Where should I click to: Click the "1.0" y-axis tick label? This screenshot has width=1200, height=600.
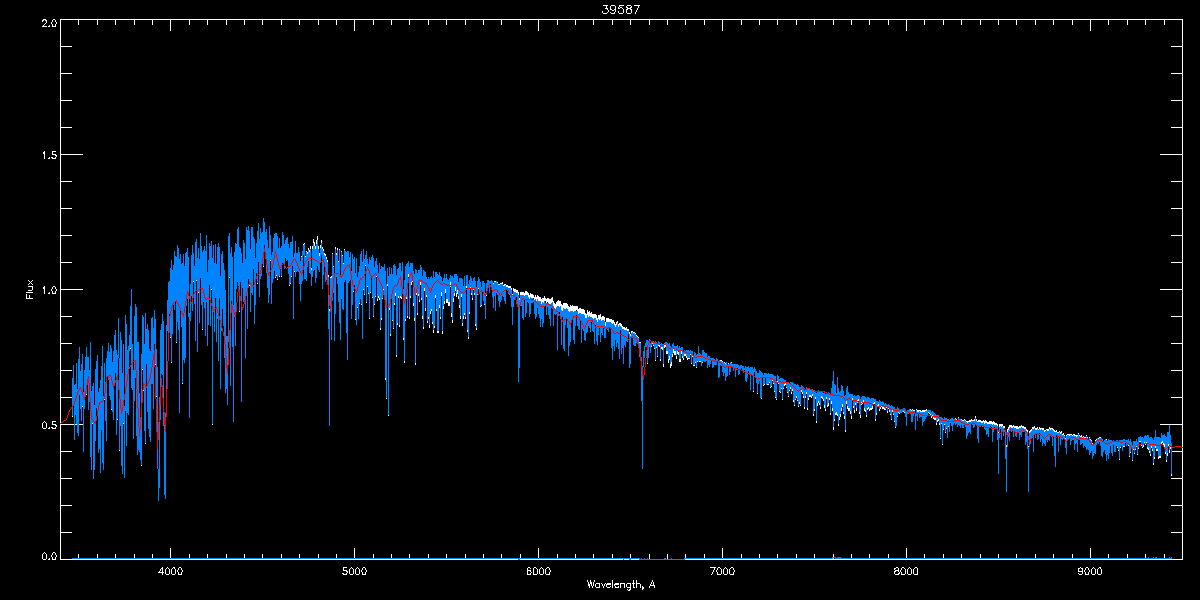coord(48,290)
